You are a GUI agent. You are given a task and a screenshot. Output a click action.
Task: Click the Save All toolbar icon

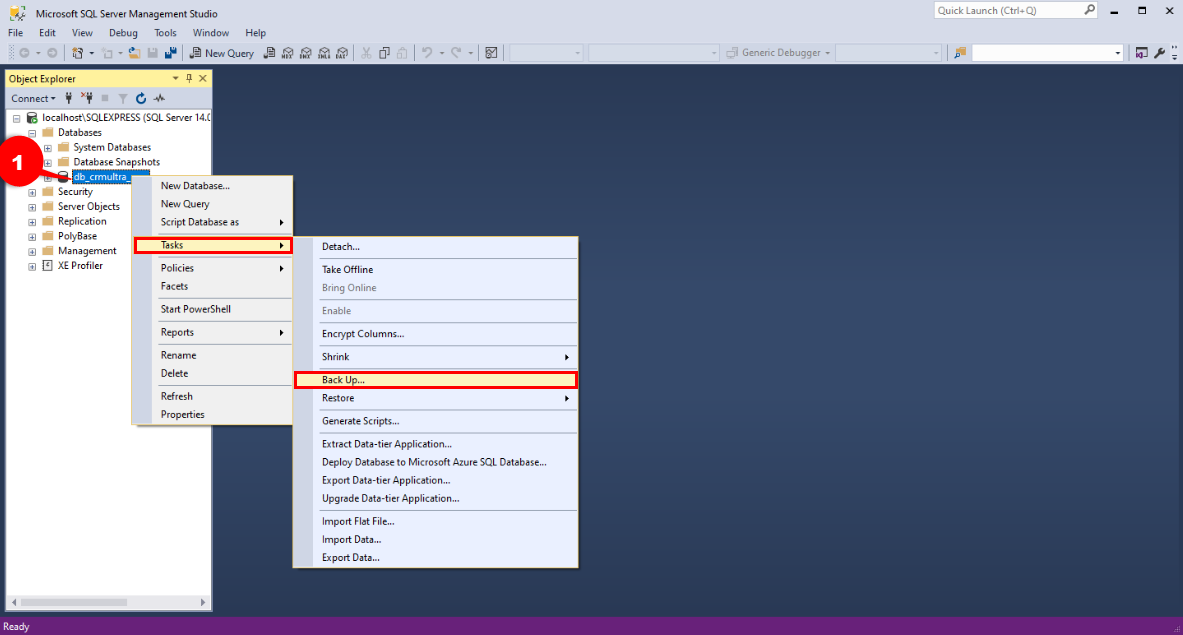point(171,53)
